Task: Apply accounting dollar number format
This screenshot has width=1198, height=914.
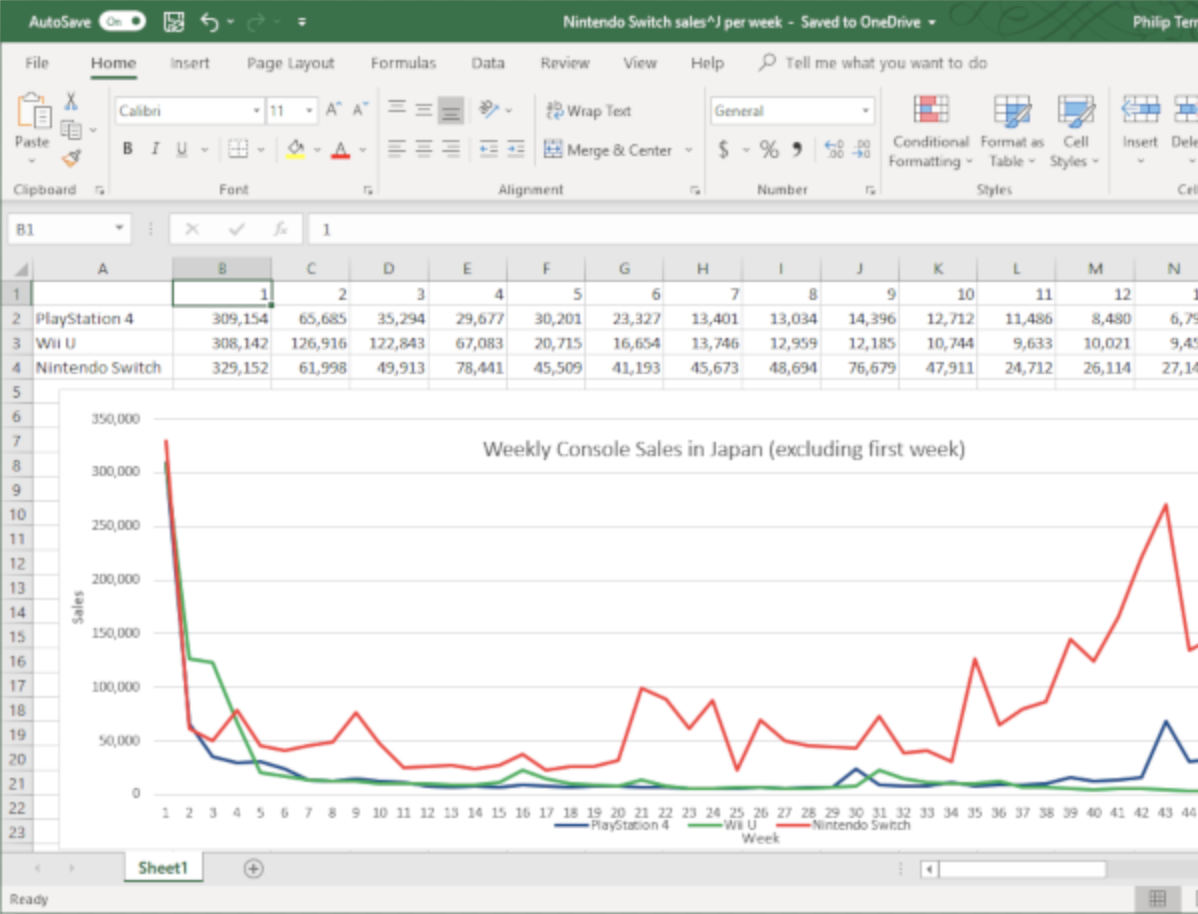Action: click(724, 149)
